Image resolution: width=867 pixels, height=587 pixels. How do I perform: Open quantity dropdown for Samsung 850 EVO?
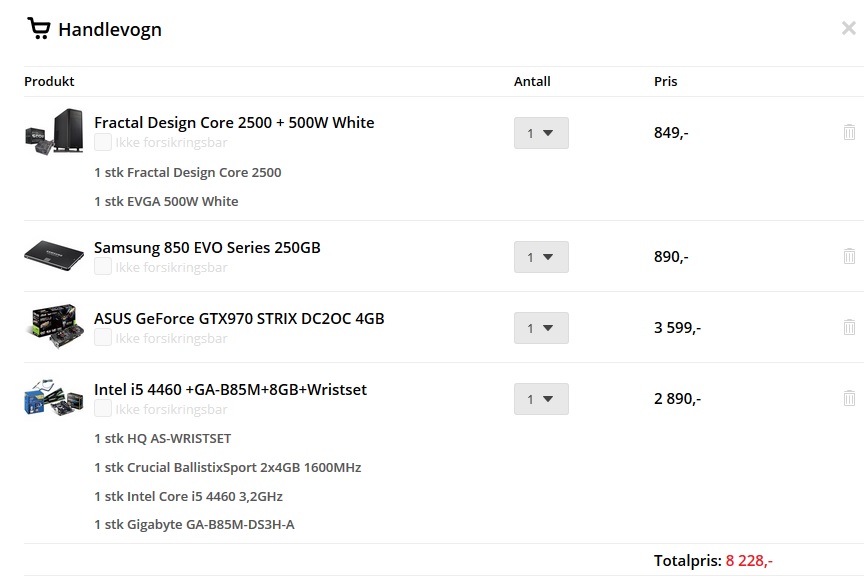pos(541,257)
